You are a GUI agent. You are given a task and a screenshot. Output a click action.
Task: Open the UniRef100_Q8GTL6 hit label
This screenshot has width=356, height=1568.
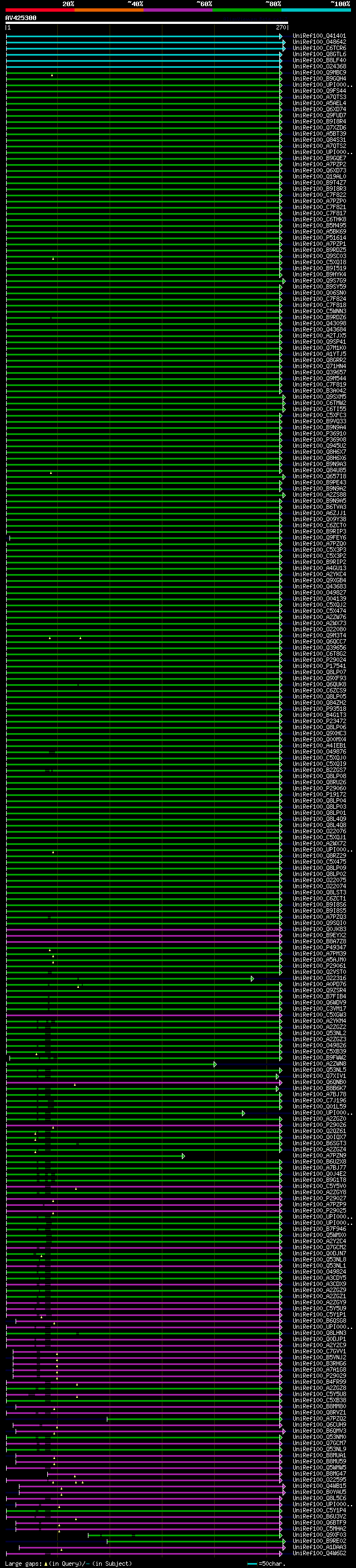pos(319,54)
